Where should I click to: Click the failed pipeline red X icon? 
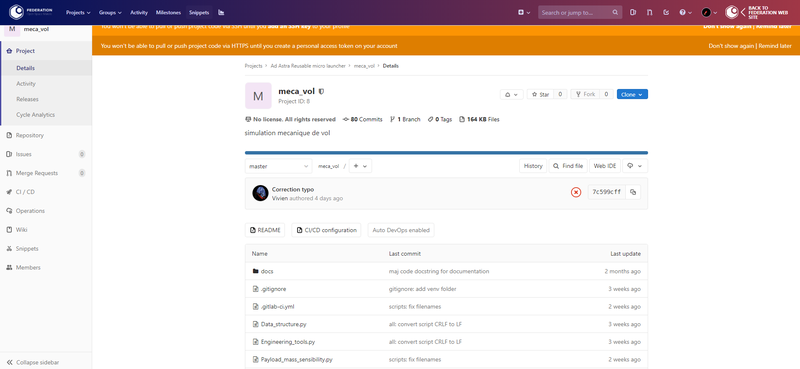coord(576,192)
